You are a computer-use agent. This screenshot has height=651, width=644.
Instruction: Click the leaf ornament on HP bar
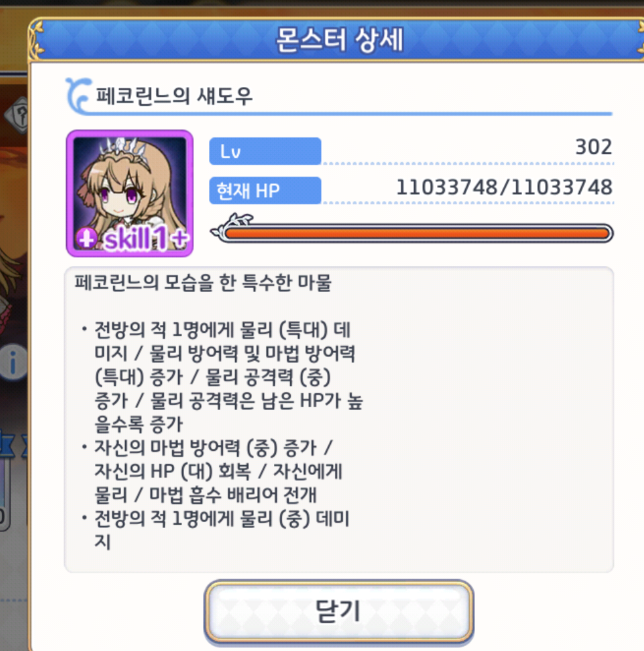pos(232,225)
